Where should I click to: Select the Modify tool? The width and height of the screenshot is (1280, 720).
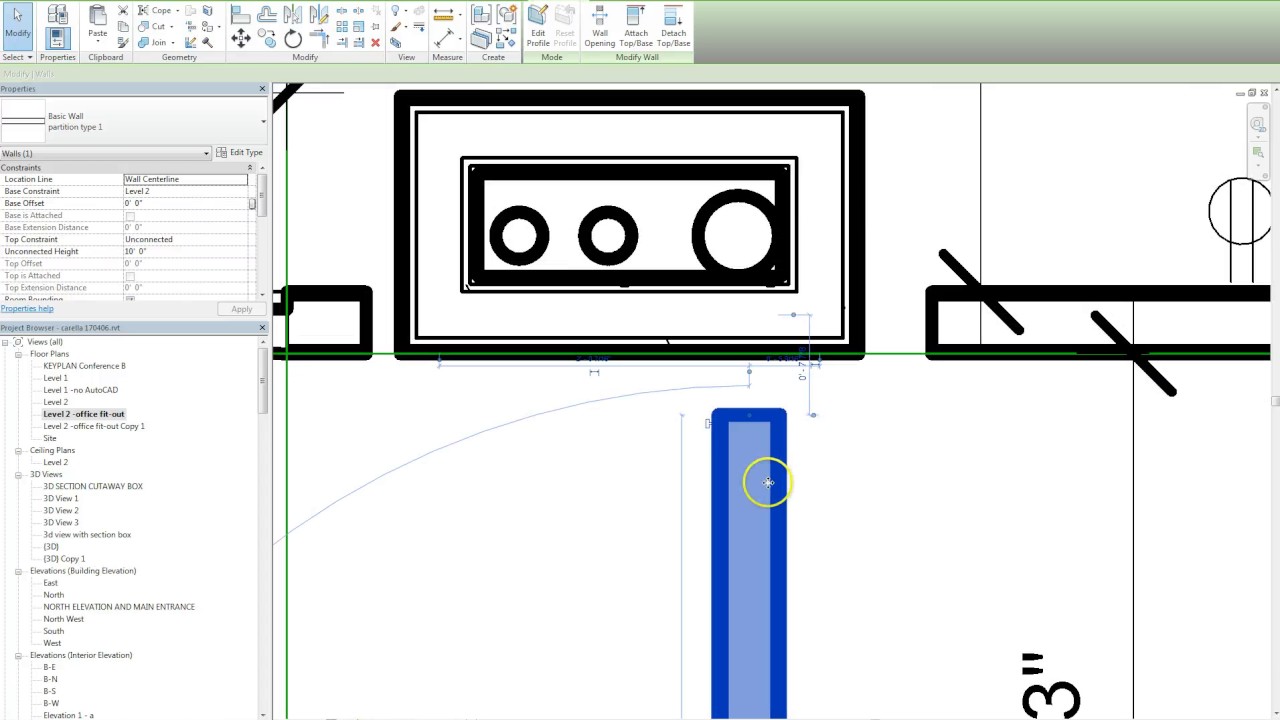(x=17, y=27)
